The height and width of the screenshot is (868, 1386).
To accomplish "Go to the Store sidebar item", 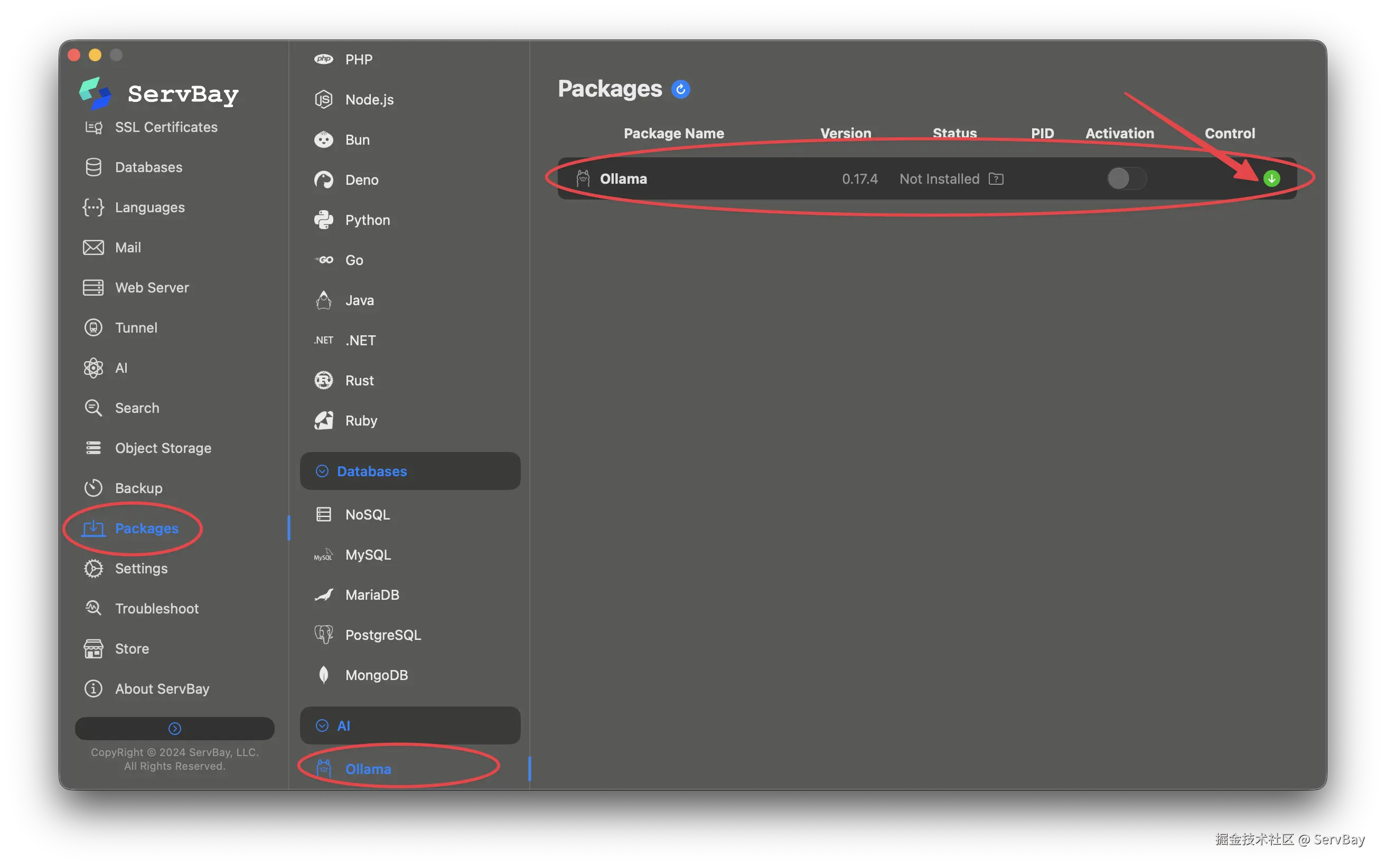I will coord(132,649).
